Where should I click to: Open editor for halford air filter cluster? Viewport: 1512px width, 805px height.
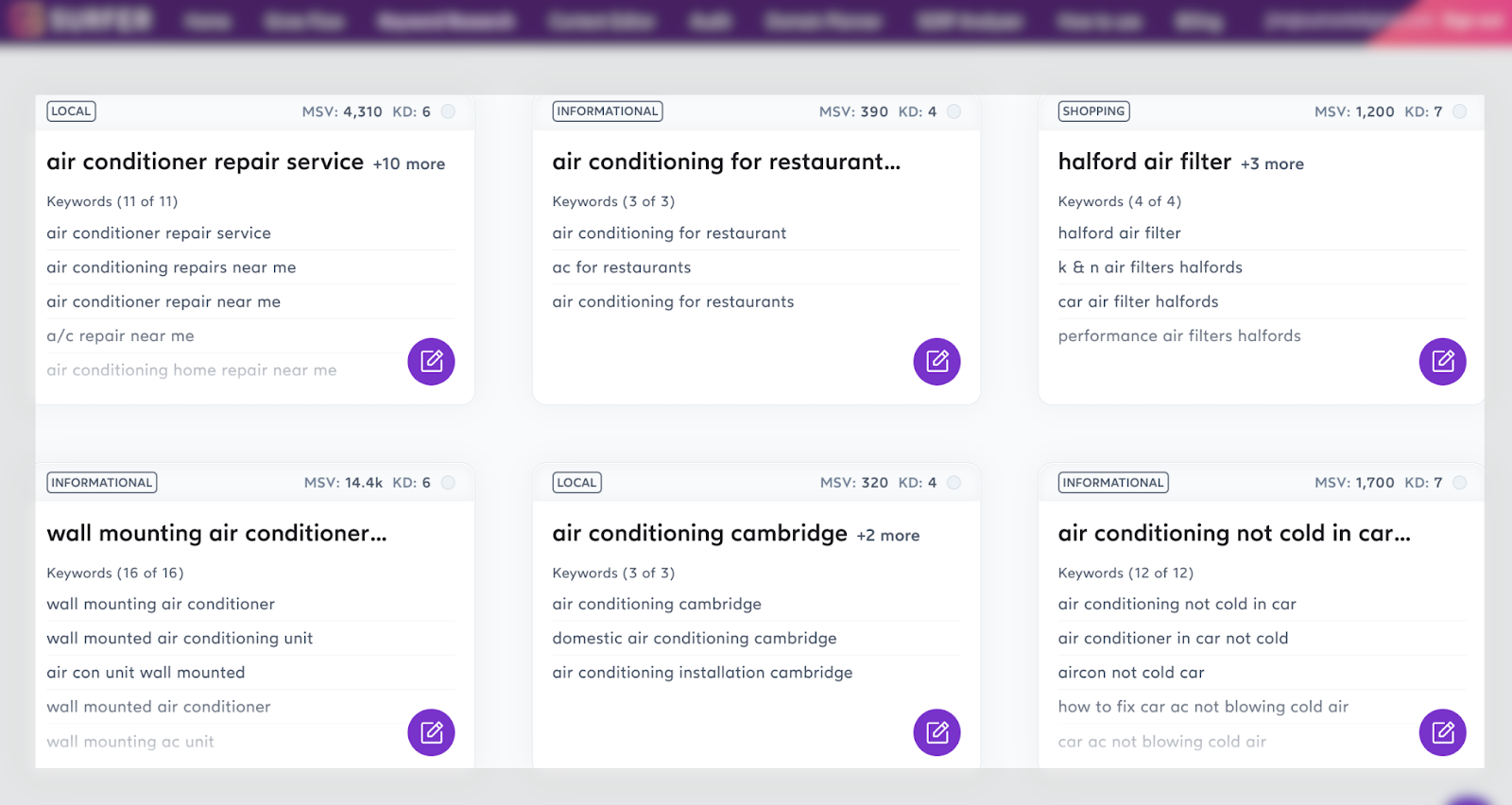pos(1442,361)
